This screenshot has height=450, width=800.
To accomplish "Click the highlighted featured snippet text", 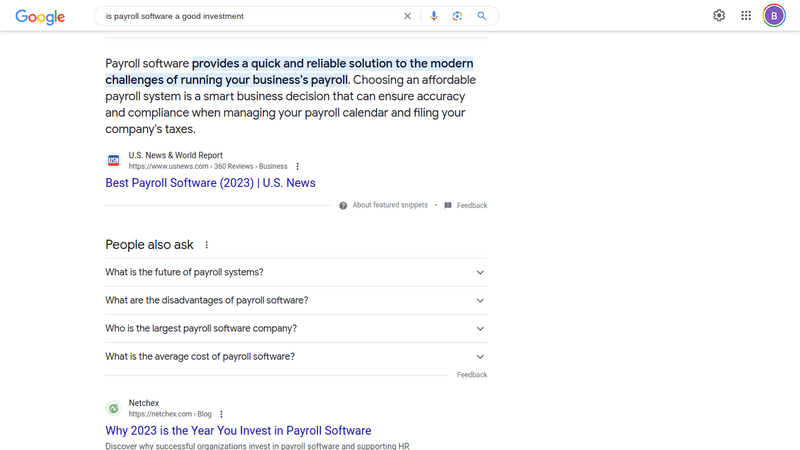I will click(289, 71).
